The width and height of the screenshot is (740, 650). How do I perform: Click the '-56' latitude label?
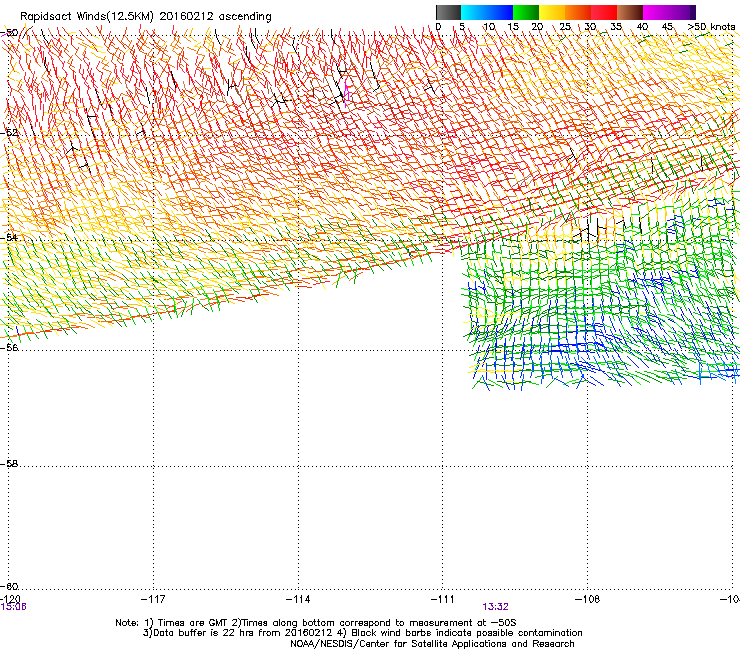[9, 347]
